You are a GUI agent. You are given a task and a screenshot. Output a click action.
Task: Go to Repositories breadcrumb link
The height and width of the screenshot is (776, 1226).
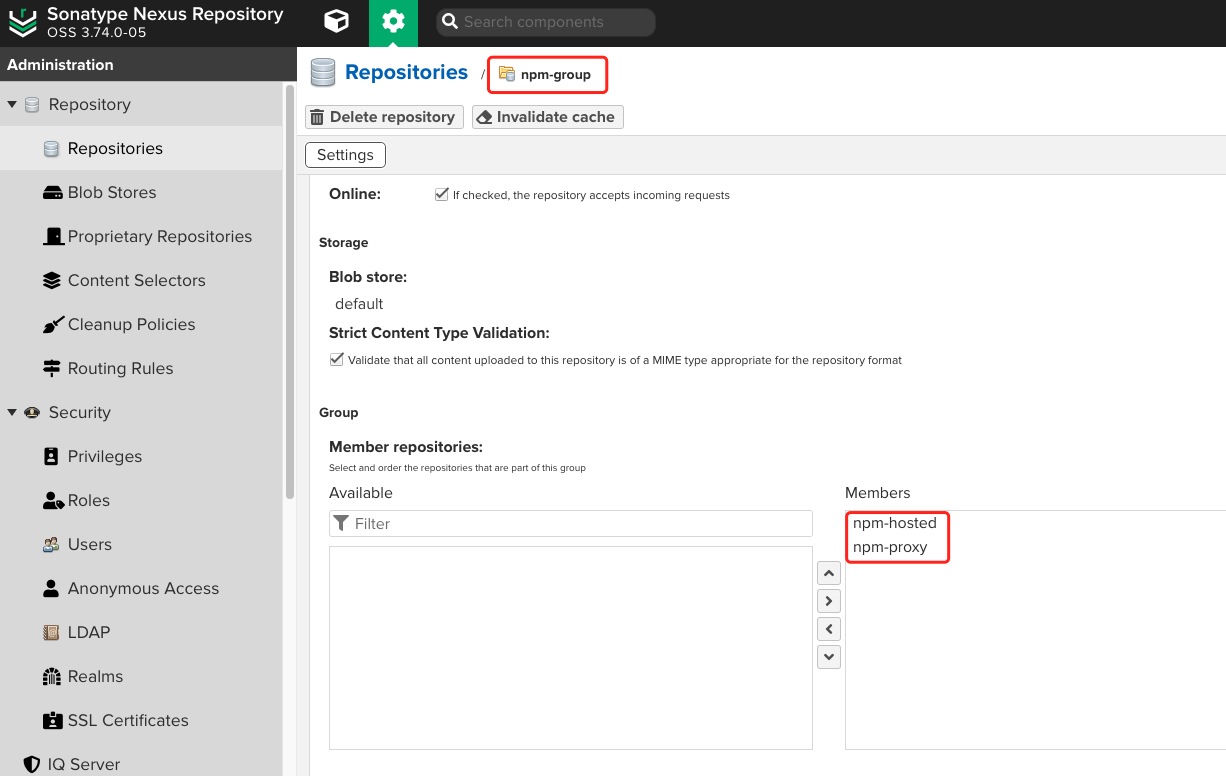pos(406,72)
